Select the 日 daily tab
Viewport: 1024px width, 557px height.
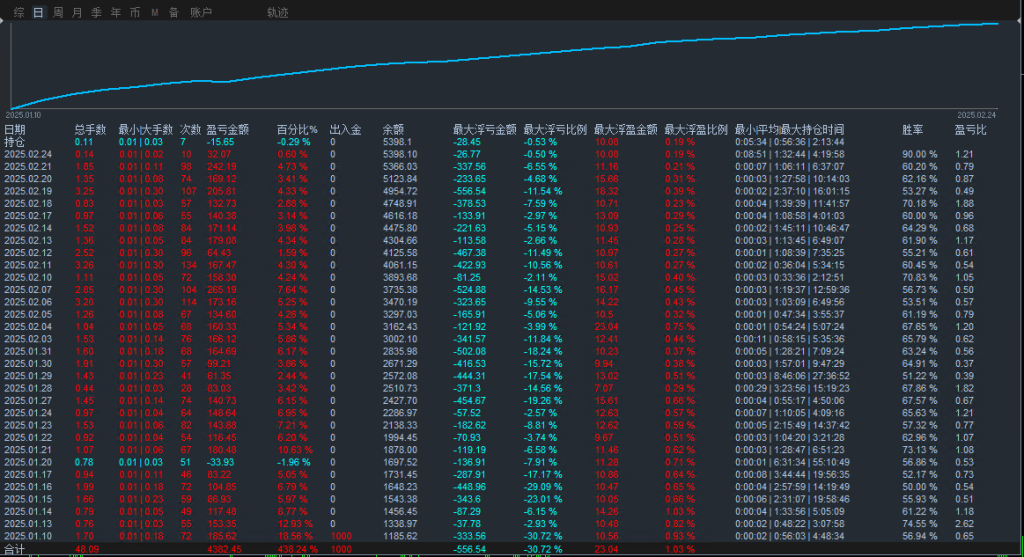pos(38,13)
